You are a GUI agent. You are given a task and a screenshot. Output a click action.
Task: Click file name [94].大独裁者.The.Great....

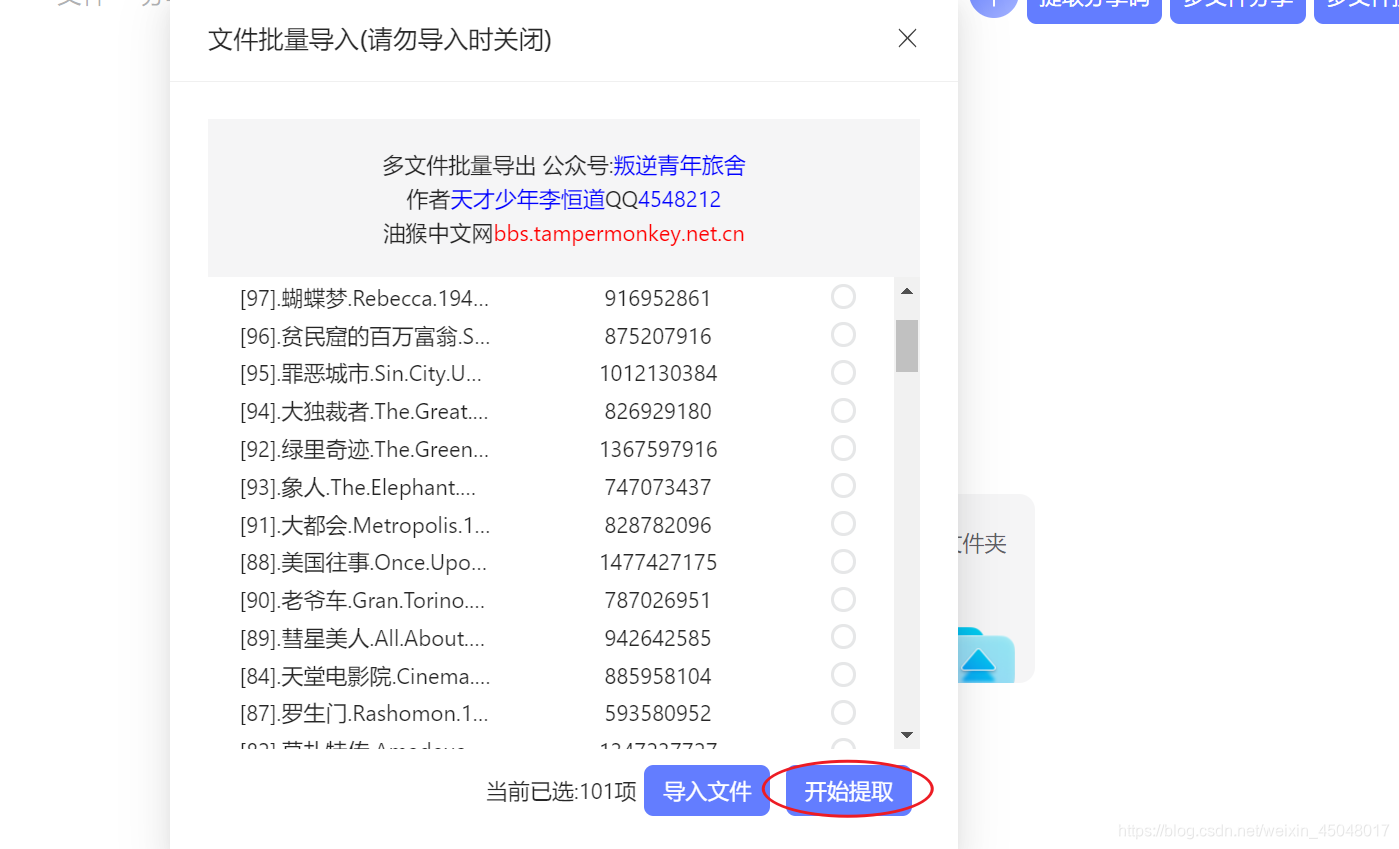coord(364,412)
